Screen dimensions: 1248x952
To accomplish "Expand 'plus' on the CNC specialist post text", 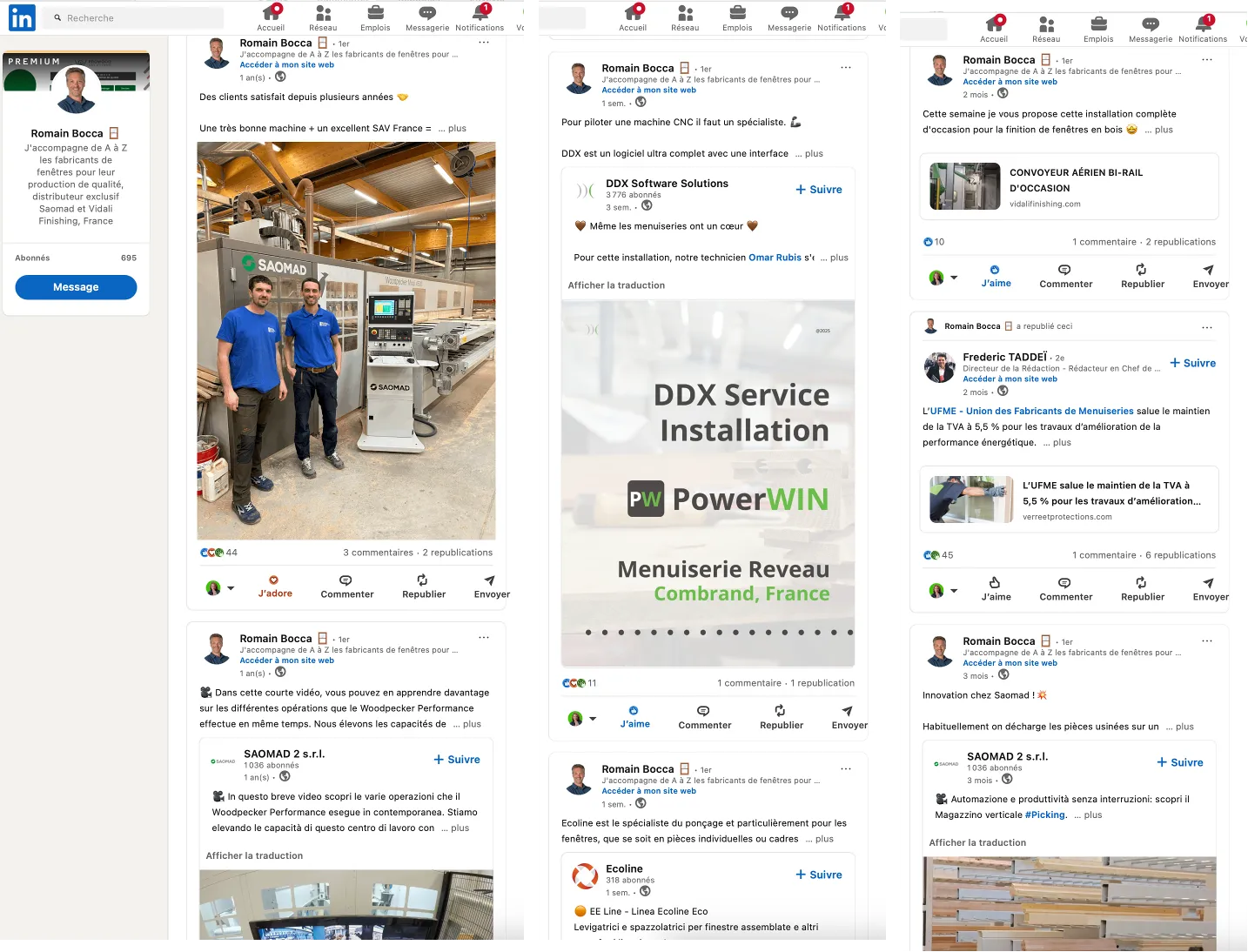I will point(814,154).
